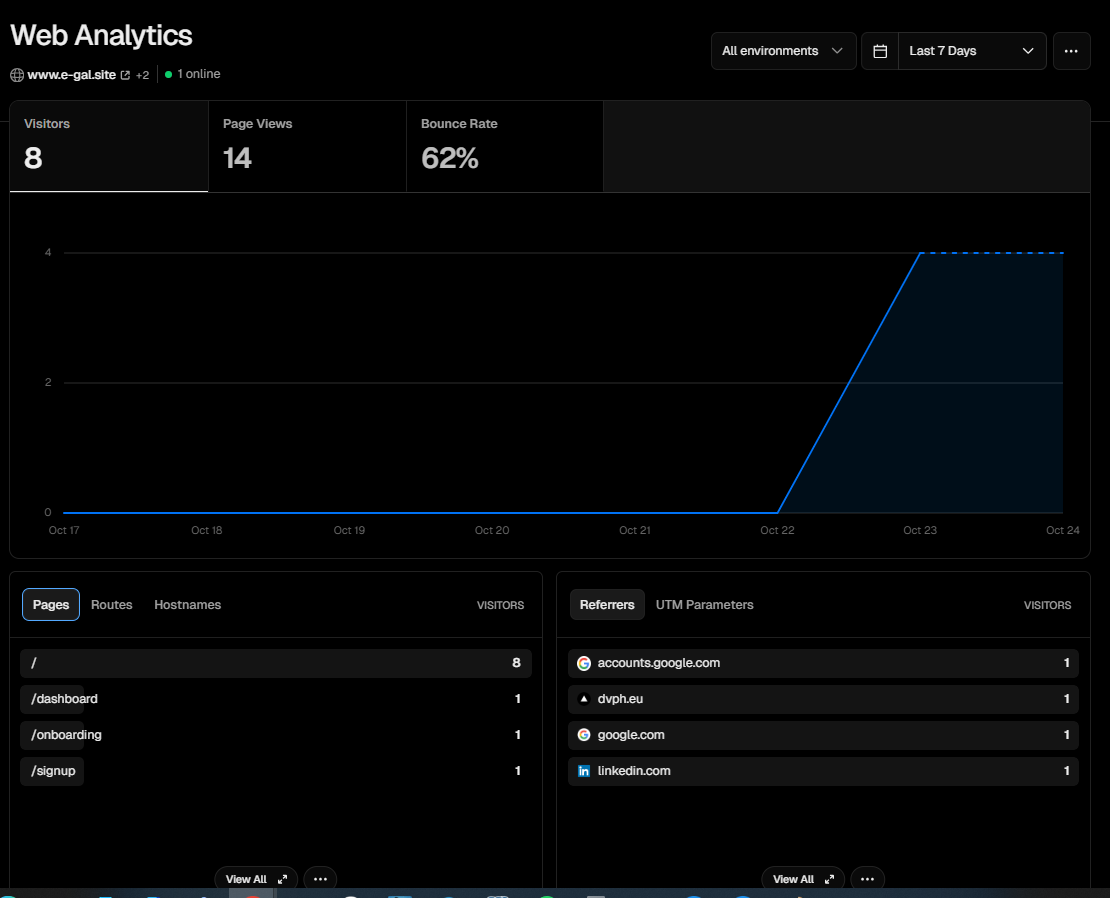Select the Page Views metric card
Screen dimensions: 1110x906
[x=307, y=146]
